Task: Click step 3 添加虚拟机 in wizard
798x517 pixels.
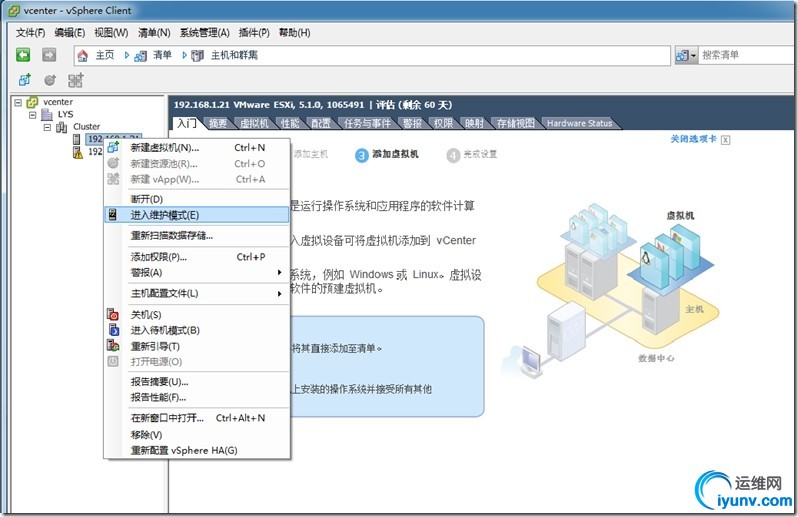Action: (387, 155)
